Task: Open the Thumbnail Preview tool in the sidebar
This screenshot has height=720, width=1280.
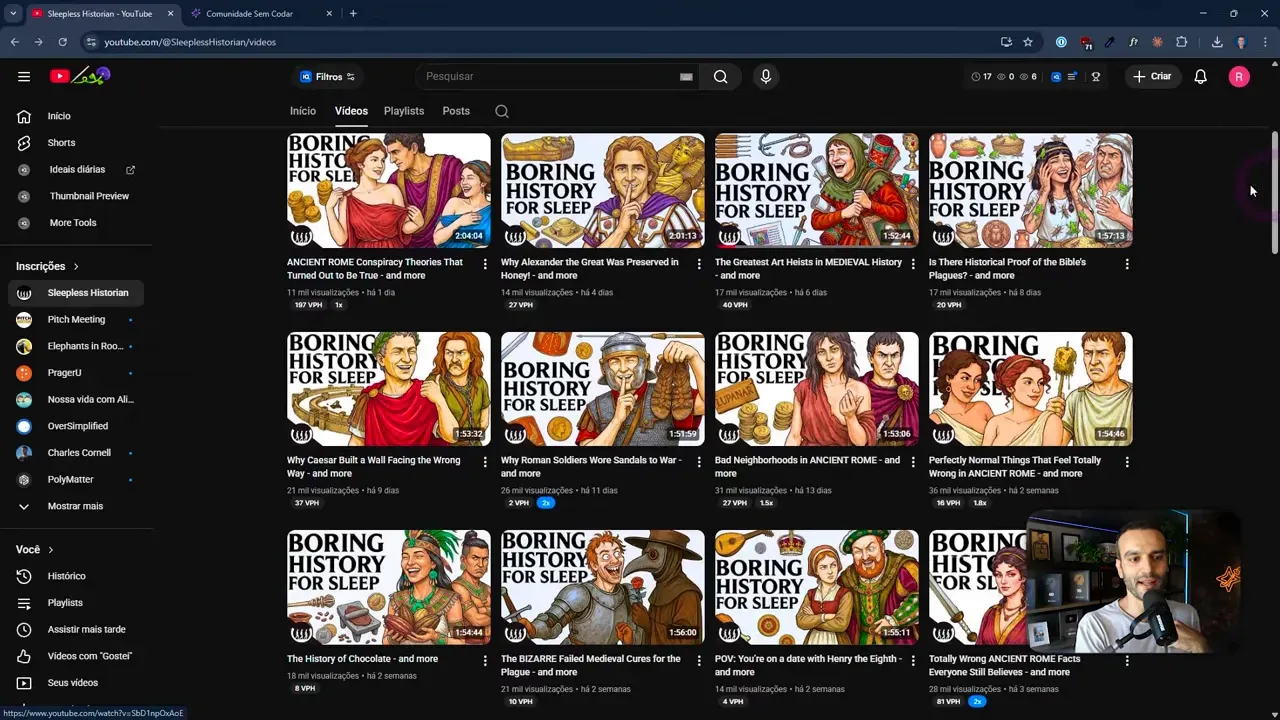Action: click(x=89, y=195)
